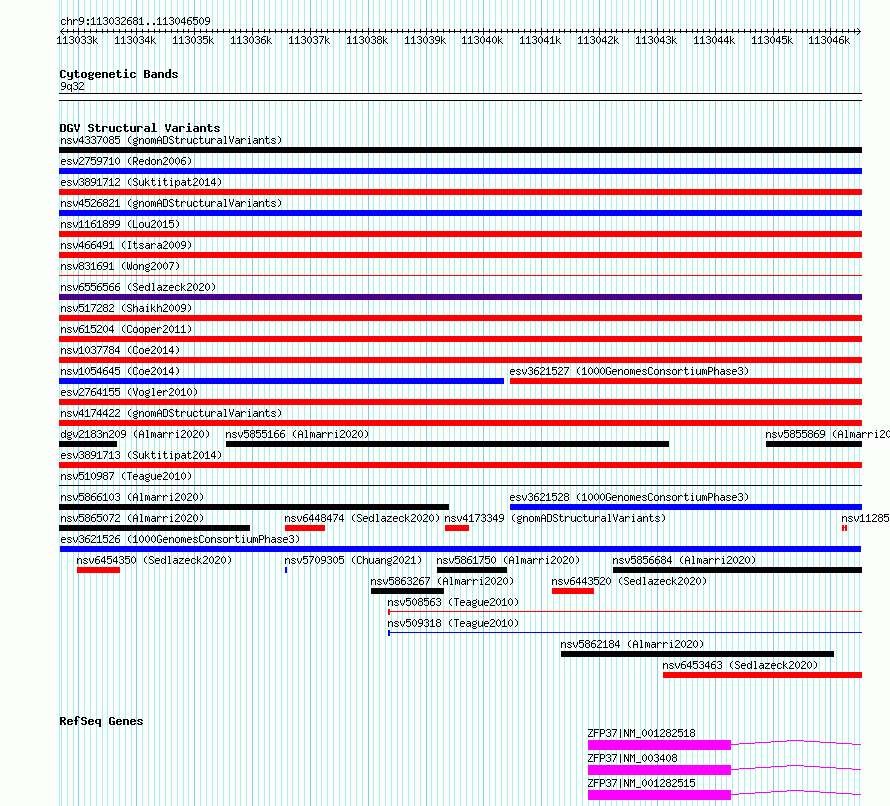Viewport: 890px width, 806px height.
Task: Open nsv5866103 (Almarri2020) label
Action: pyautogui.click(x=132, y=497)
